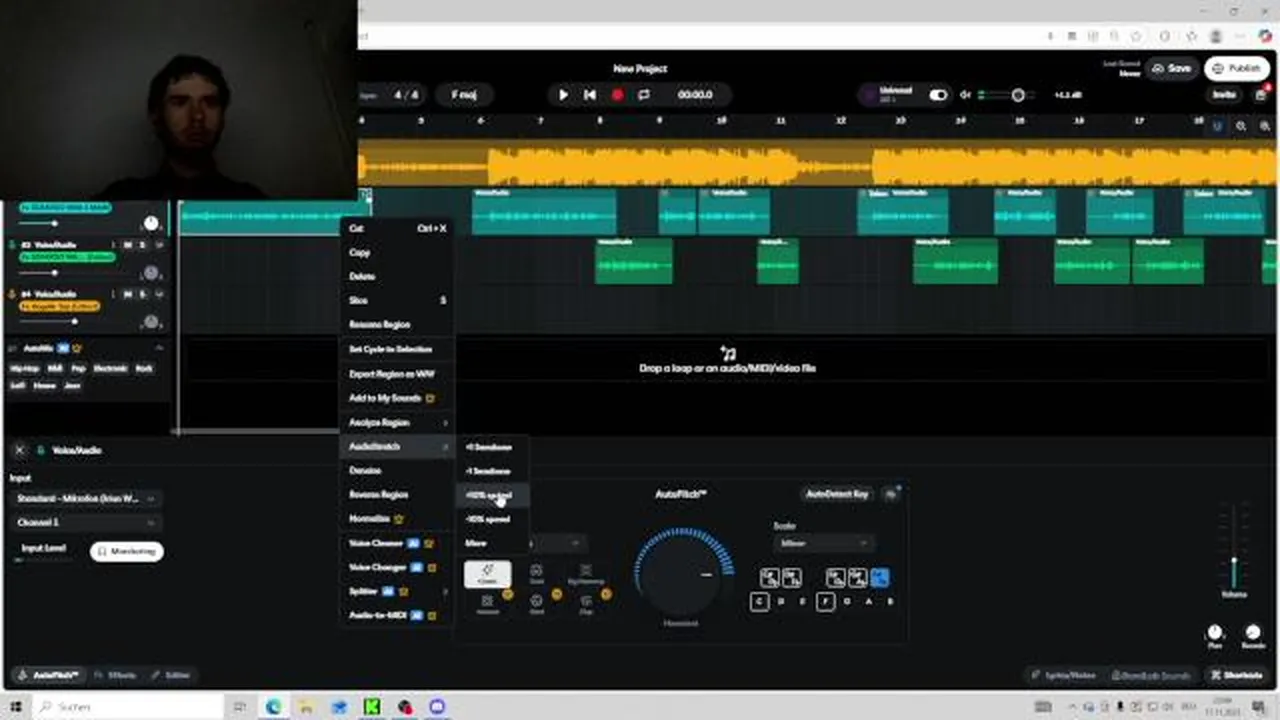Click the Publish button

pos(1236,68)
